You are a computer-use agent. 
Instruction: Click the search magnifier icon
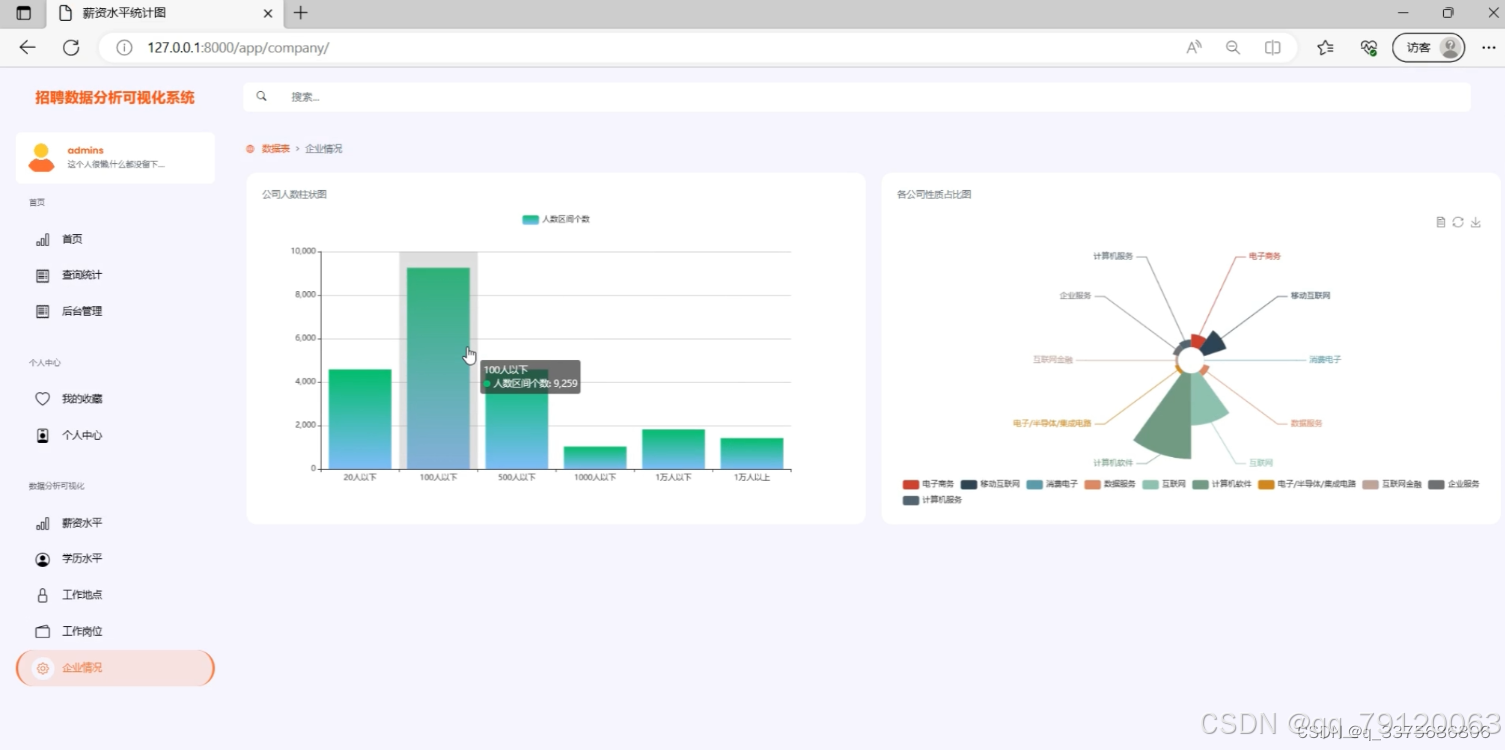pyautogui.click(x=262, y=97)
